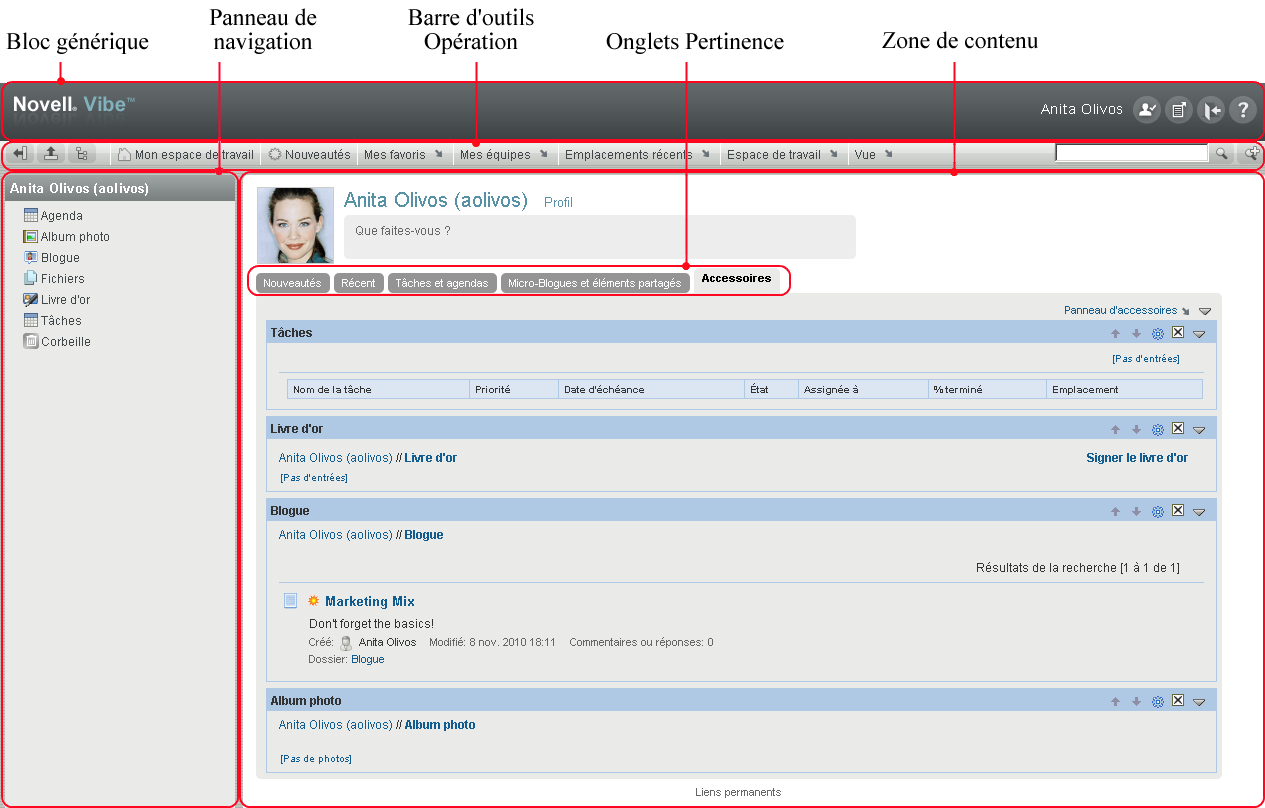Switch to Micro-Blogues et éléments partagés tab
The width and height of the screenshot is (1265, 808).
(x=594, y=283)
